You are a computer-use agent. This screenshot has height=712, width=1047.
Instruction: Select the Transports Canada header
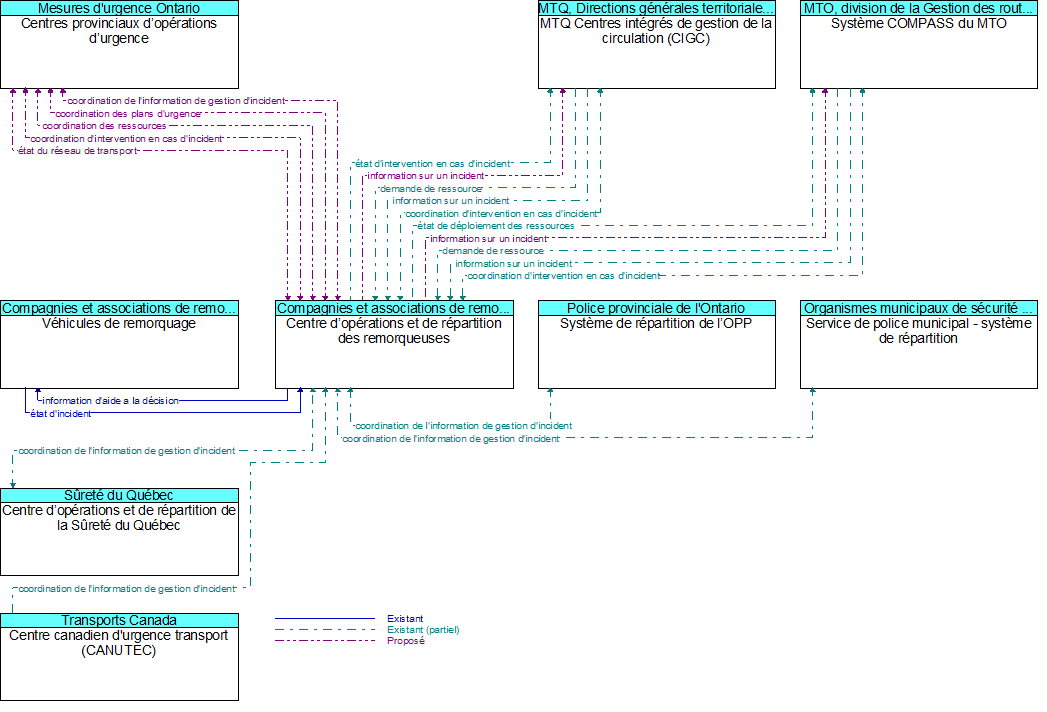coord(119,620)
